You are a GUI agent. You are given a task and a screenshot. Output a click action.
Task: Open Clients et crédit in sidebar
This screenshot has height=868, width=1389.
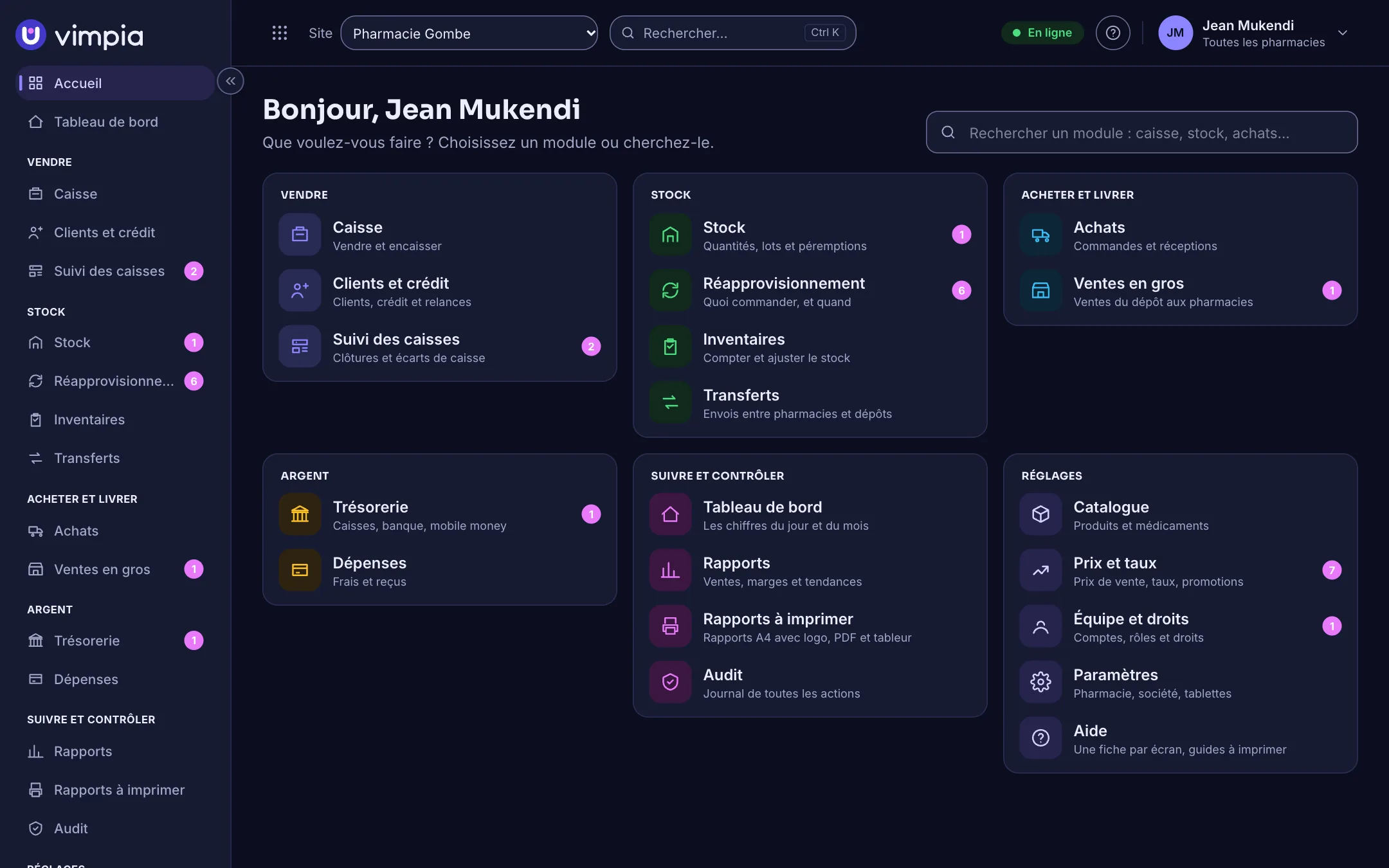click(115, 232)
